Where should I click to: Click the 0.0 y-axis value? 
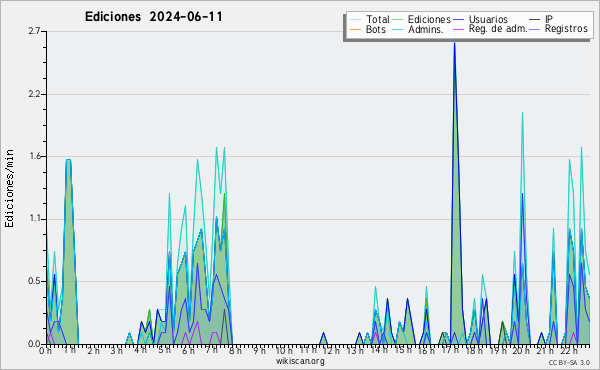34,344
